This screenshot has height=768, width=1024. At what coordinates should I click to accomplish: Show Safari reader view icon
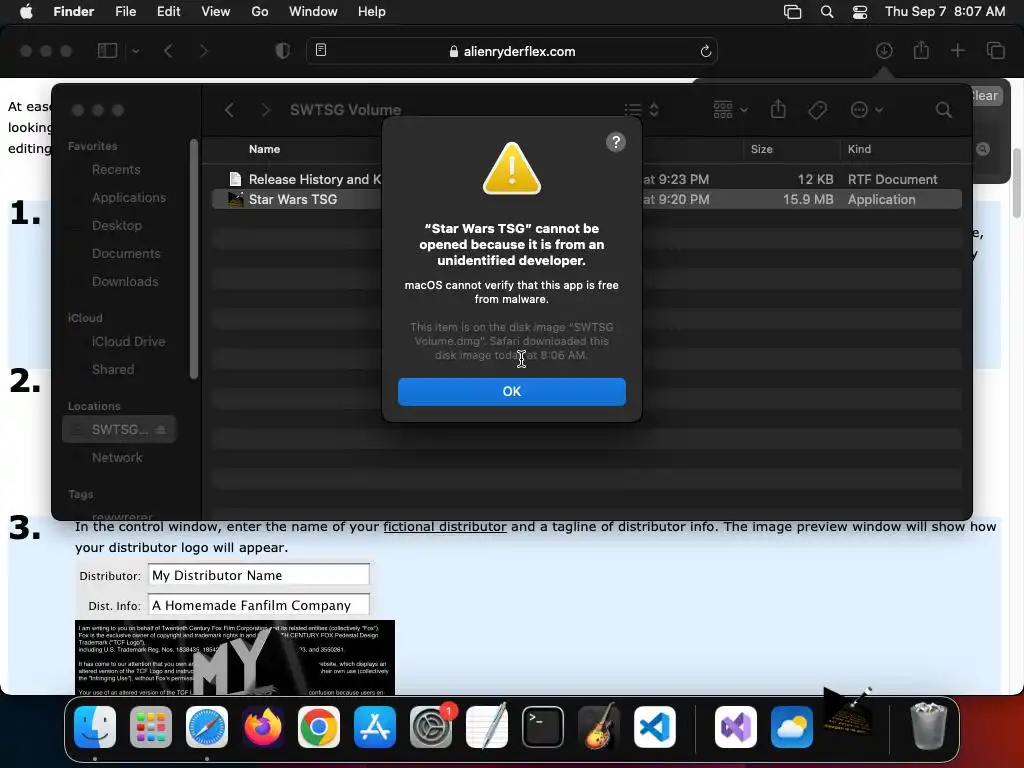click(321, 50)
